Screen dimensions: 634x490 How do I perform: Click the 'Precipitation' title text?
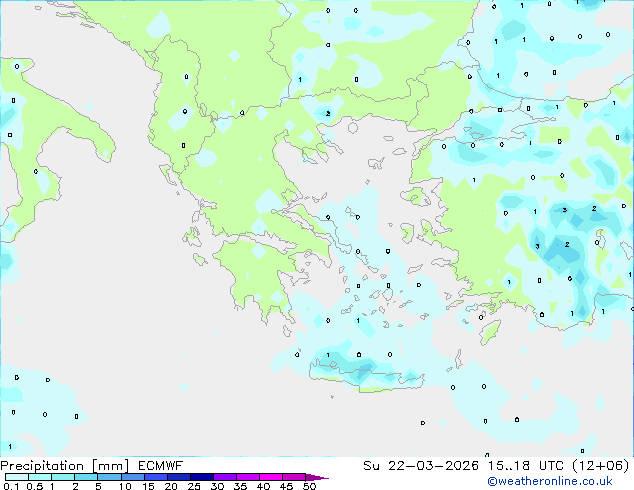click(x=42, y=466)
